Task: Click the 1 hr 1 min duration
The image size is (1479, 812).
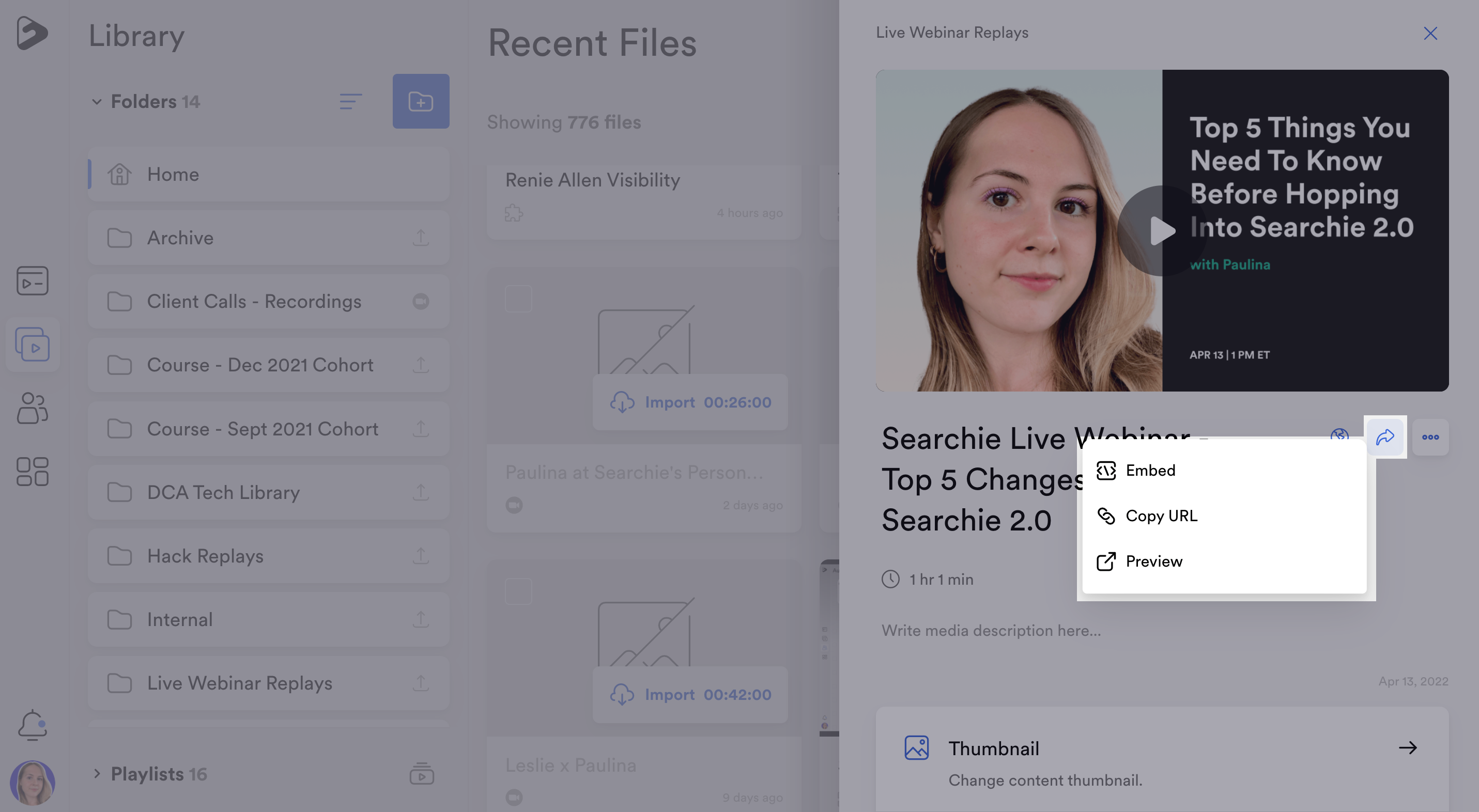Action: (927, 579)
